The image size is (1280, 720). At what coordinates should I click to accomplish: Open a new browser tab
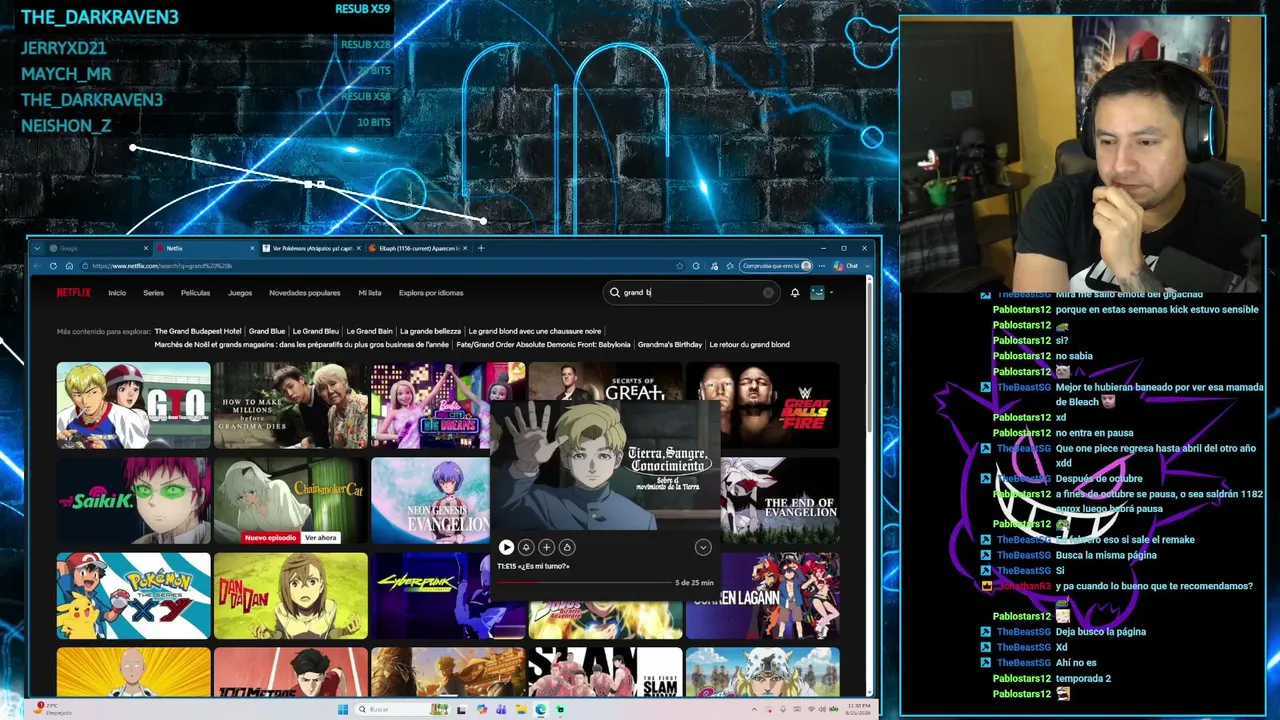[x=481, y=248]
